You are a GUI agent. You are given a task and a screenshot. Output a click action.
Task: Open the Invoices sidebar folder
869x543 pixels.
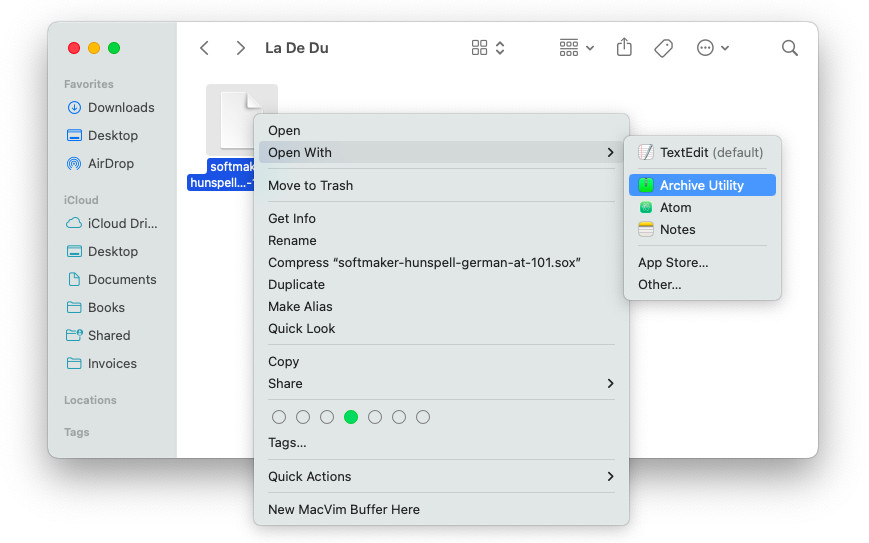[102, 363]
